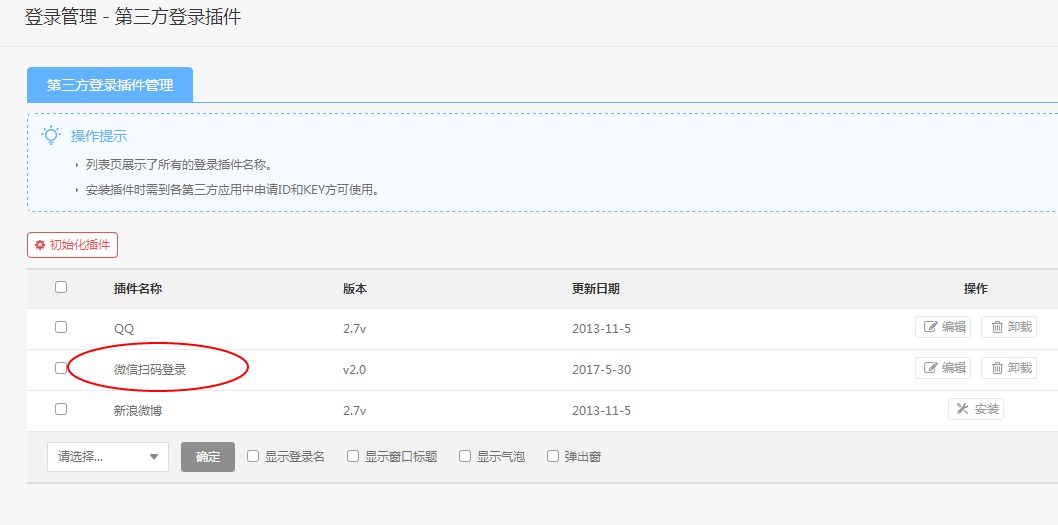1058x525 pixels.
Task: Select the 微信扫码登录 row checkbox
Action: pyautogui.click(x=61, y=368)
